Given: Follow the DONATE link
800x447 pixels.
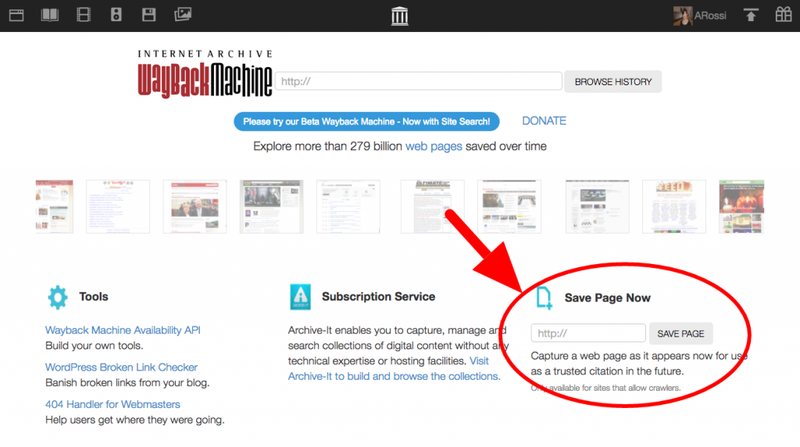Looking at the screenshot, I should pyautogui.click(x=544, y=121).
